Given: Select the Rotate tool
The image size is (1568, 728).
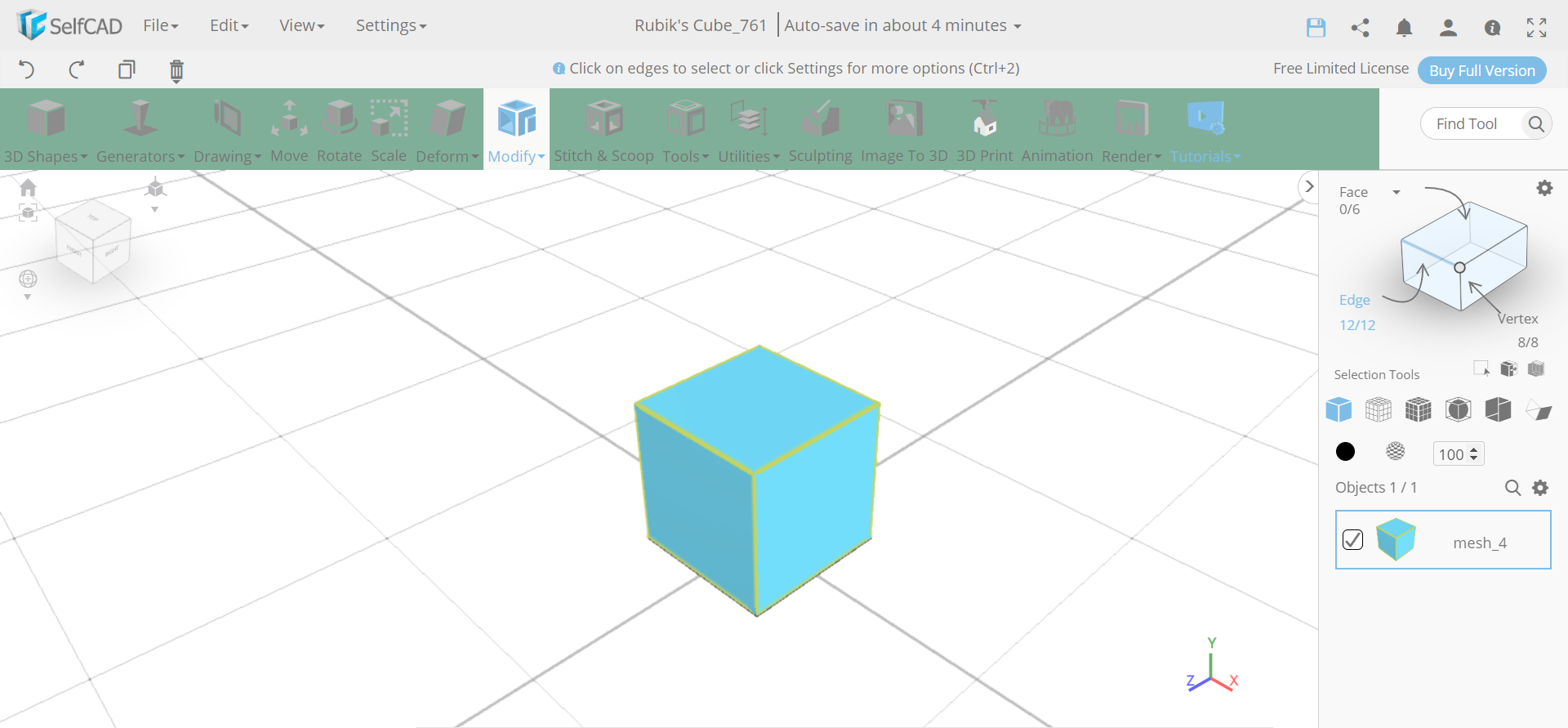Looking at the screenshot, I should pyautogui.click(x=339, y=131).
